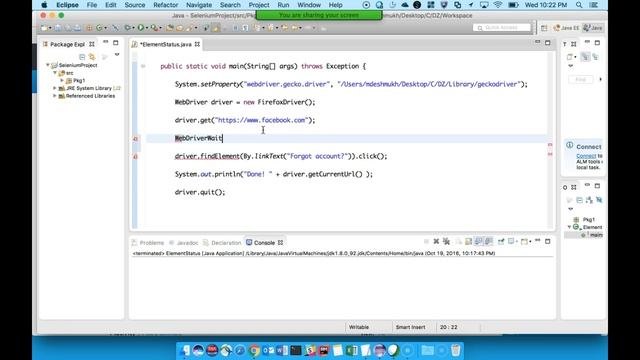The image size is (640, 360).
Task: Collapse the SeleniumProject tree node
Action: pos(48,65)
